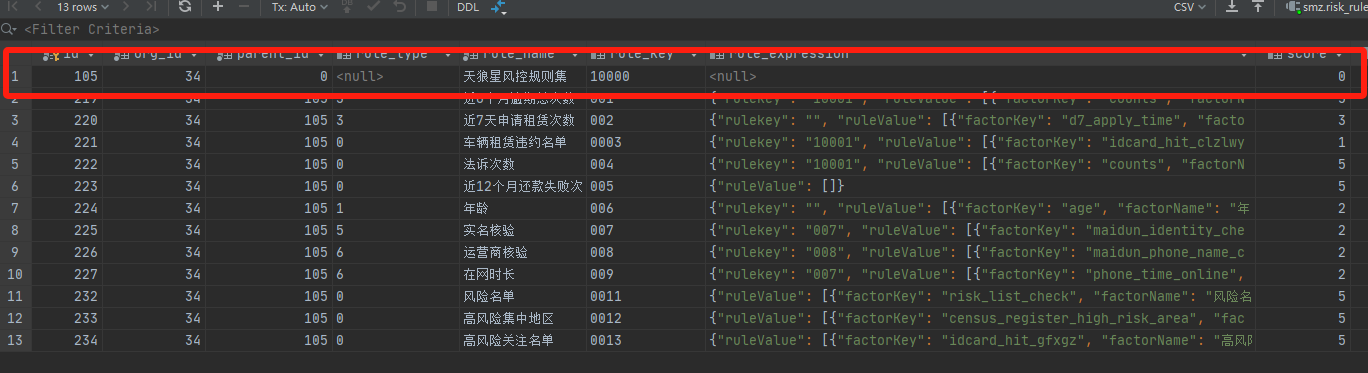1368x373 pixels.
Task: Open the filter search magnifier icon
Action: point(9,30)
